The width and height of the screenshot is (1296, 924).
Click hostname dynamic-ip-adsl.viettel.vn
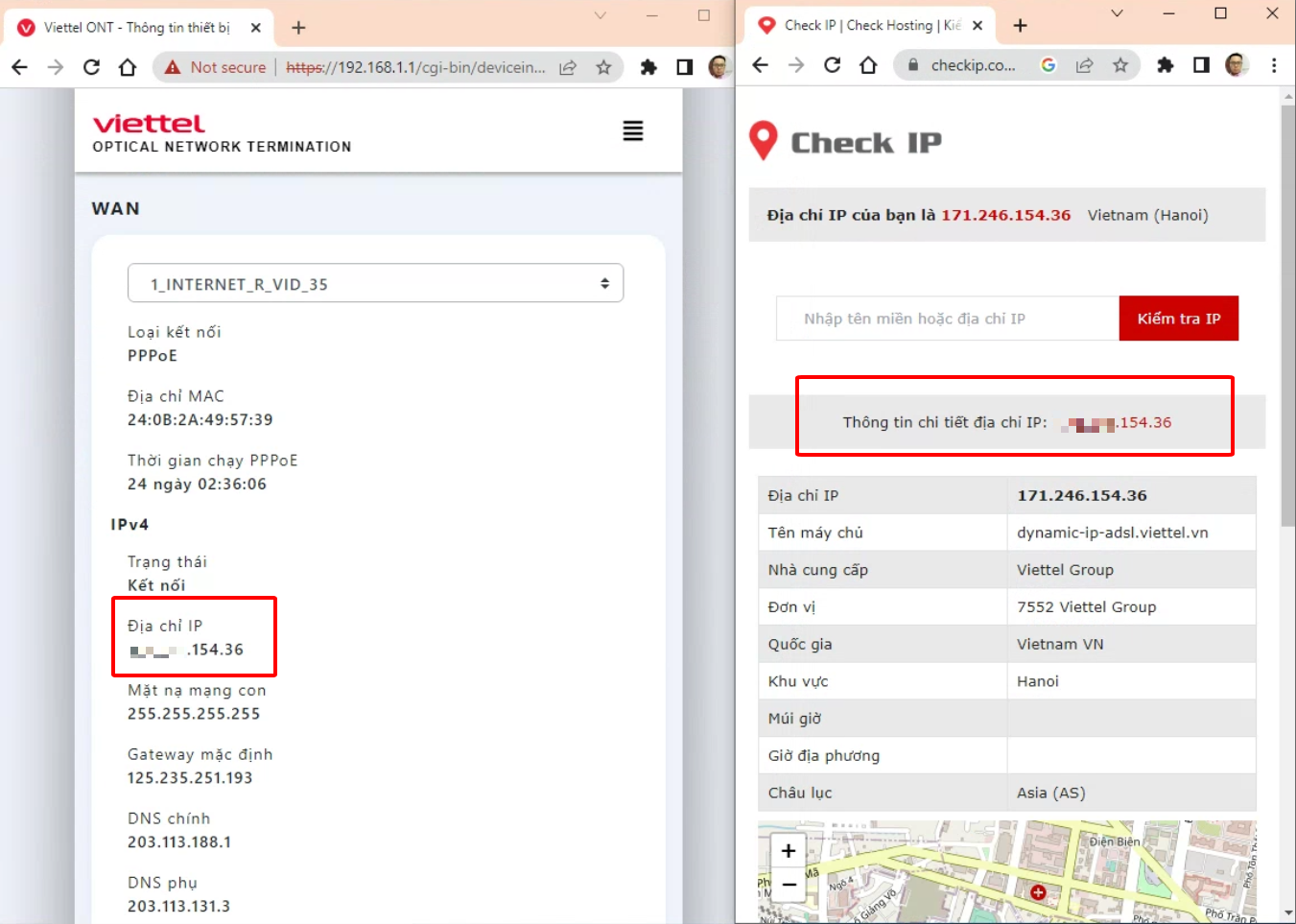(x=1113, y=533)
